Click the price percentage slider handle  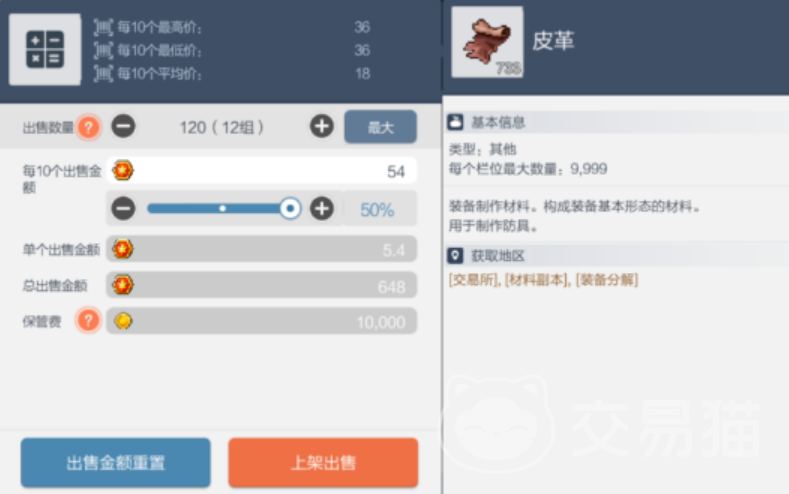pyautogui.click(x=290, y=208)
